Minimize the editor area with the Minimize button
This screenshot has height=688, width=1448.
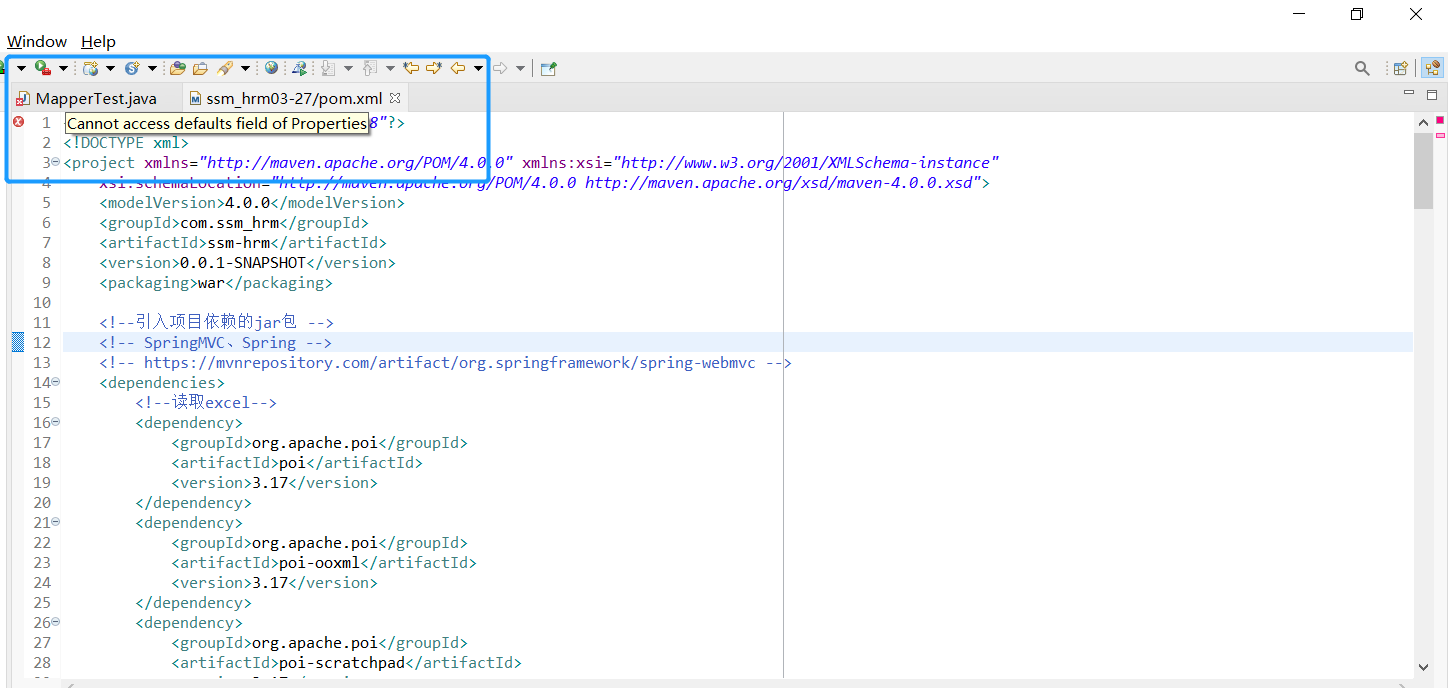pyautogui.click(x=1408, y=91)
